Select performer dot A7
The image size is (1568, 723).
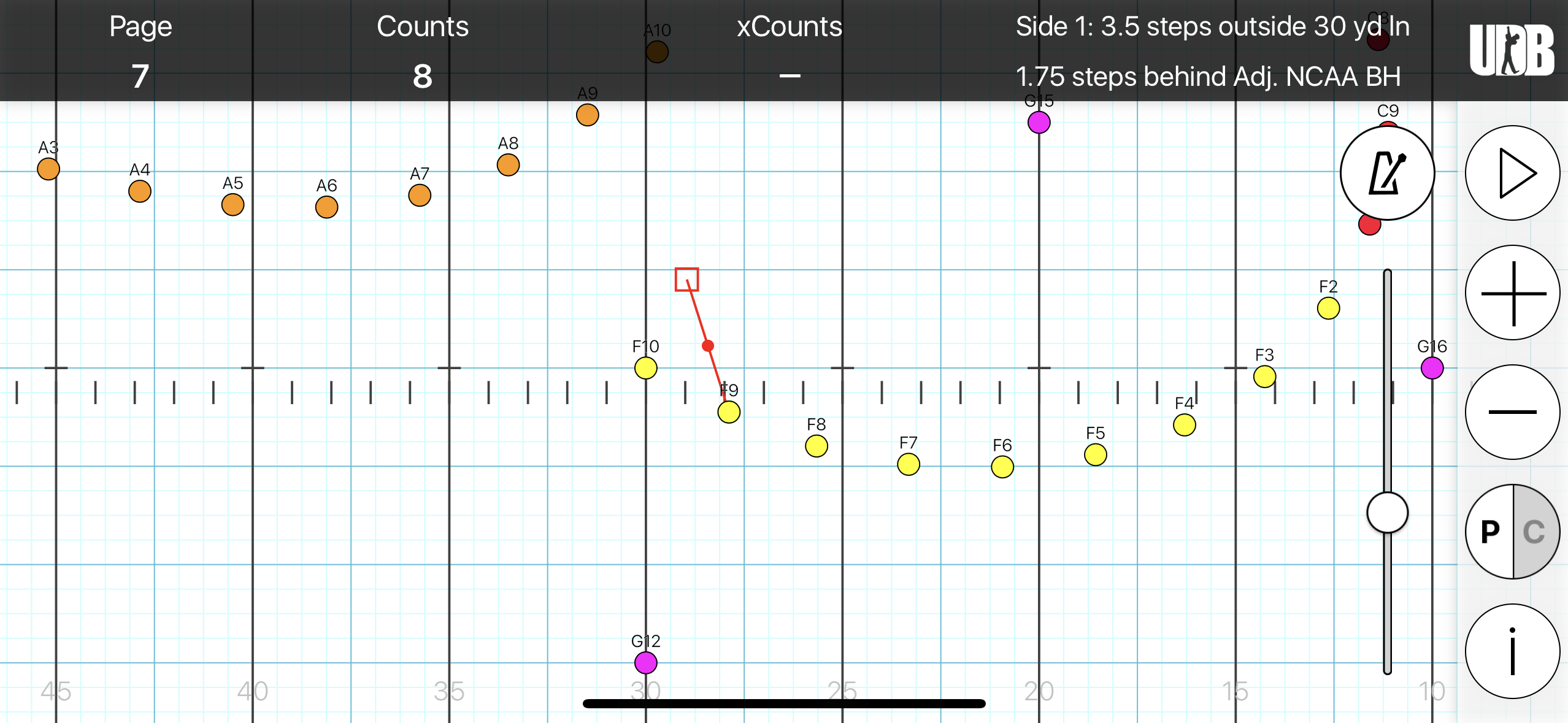[x=420, y=196]
